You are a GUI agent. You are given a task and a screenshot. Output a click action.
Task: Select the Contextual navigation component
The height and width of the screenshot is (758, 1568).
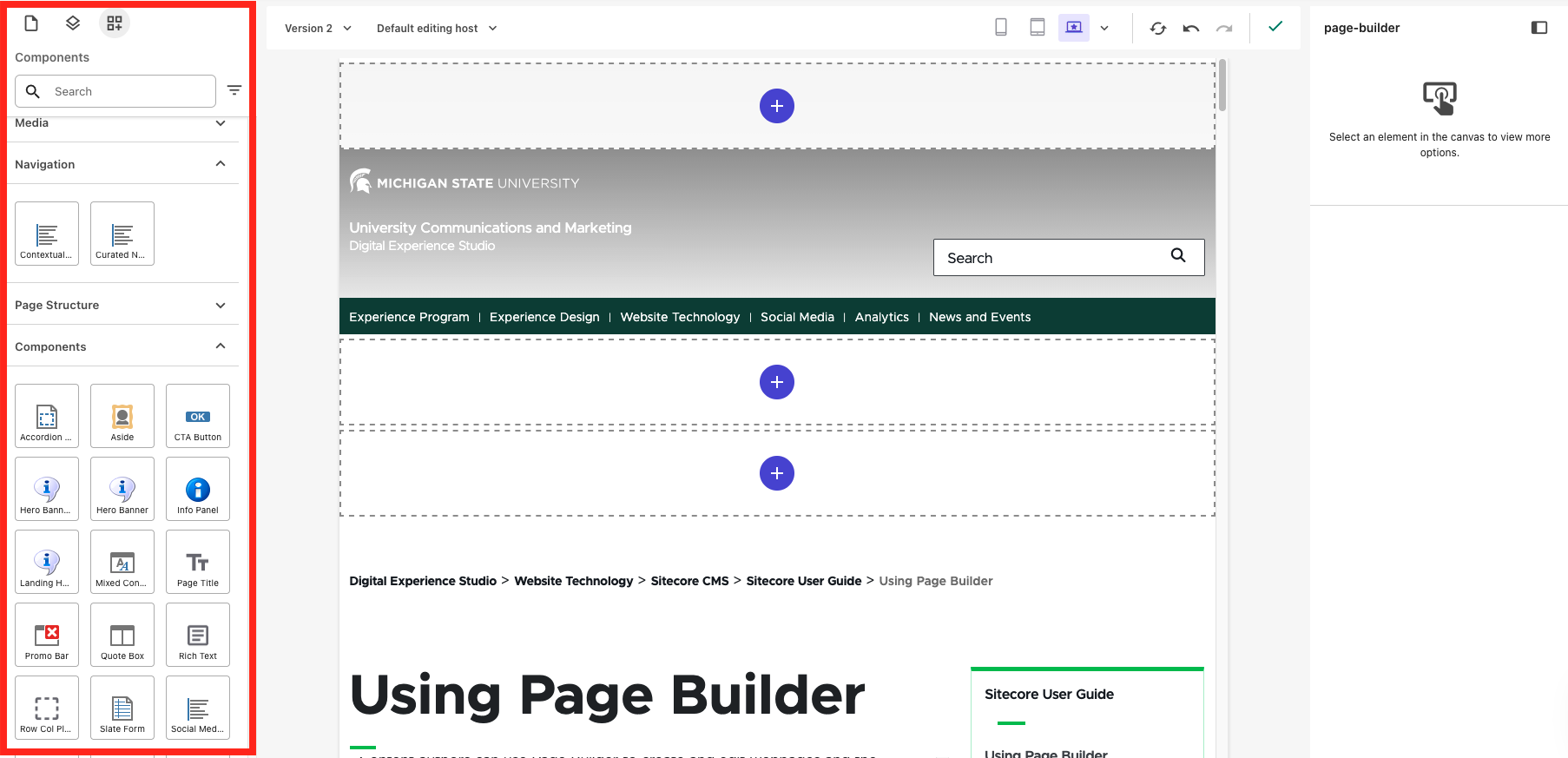click(x=47, y=234)
